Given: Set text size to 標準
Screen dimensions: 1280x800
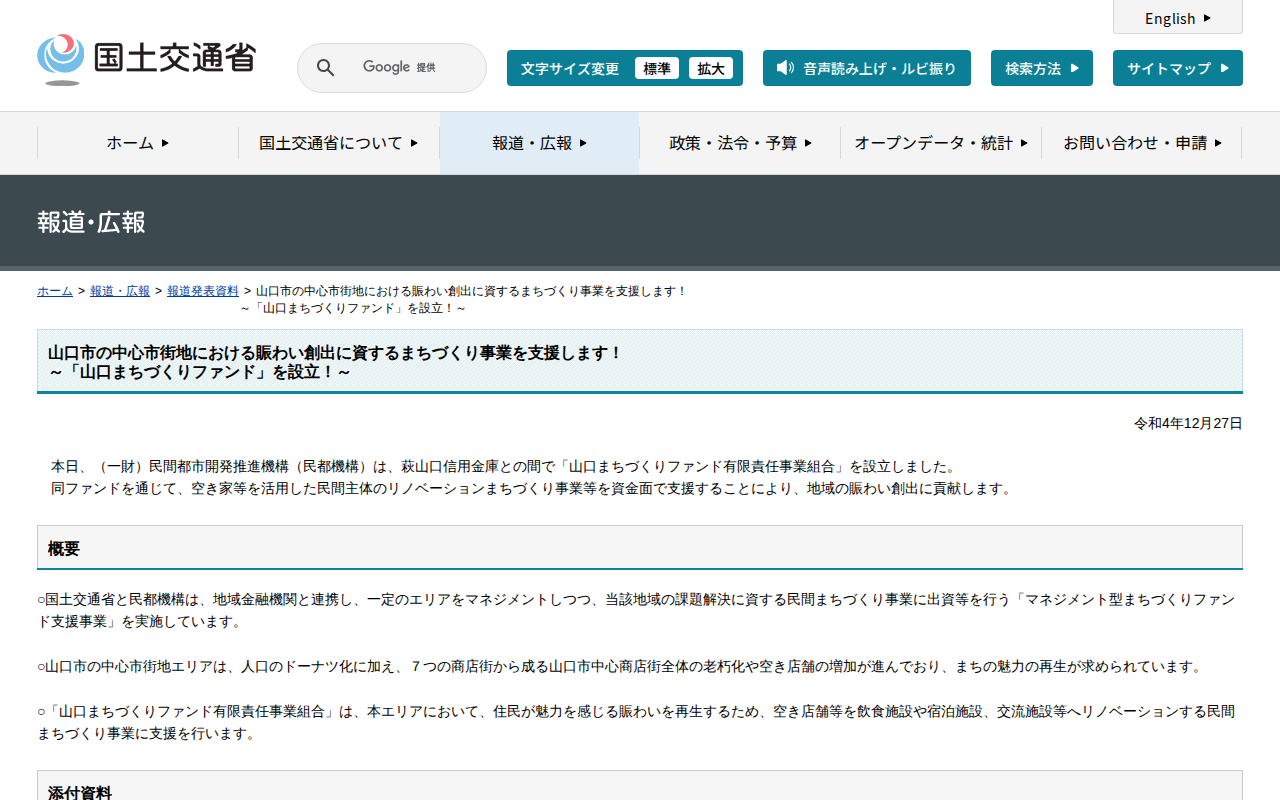Looking at the screenshot, I should point(657,68).
